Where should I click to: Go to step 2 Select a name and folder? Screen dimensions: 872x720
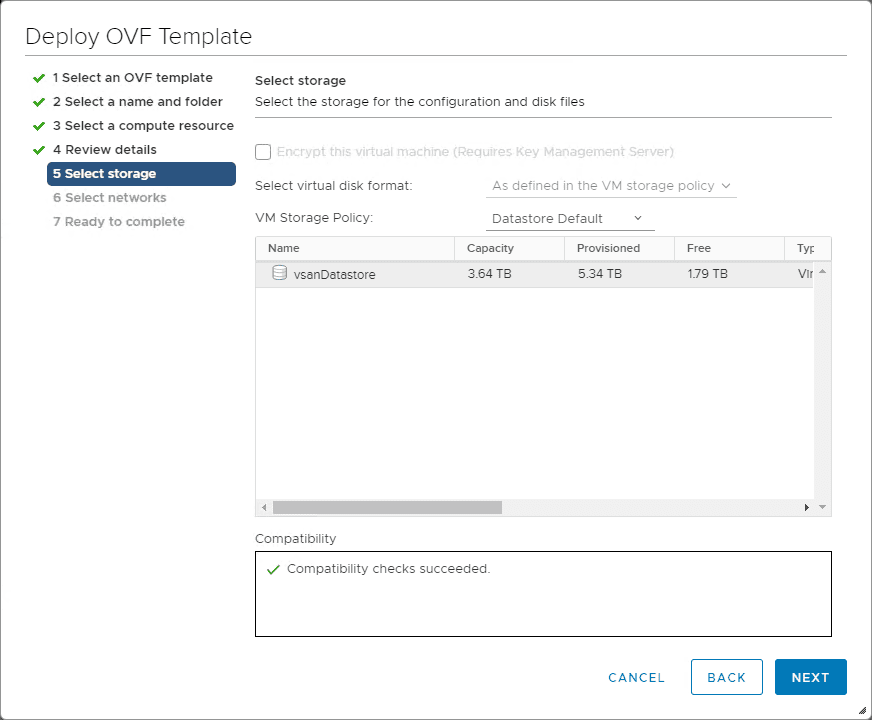tap(138, 102)
